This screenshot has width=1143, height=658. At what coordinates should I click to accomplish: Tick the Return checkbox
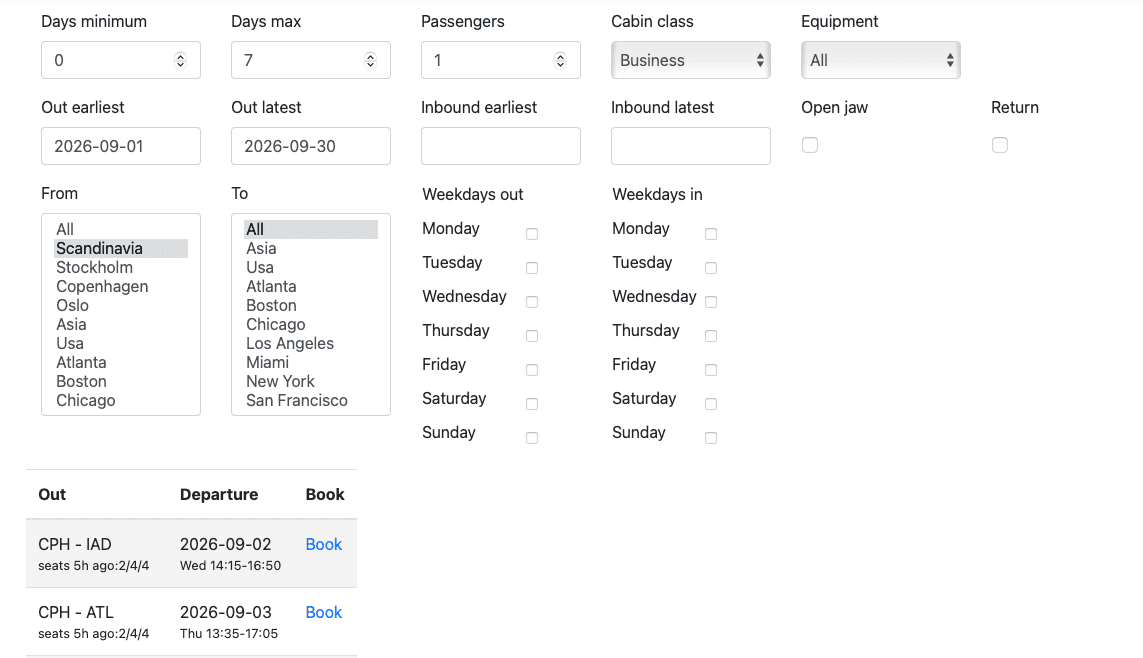[1000, 145]
